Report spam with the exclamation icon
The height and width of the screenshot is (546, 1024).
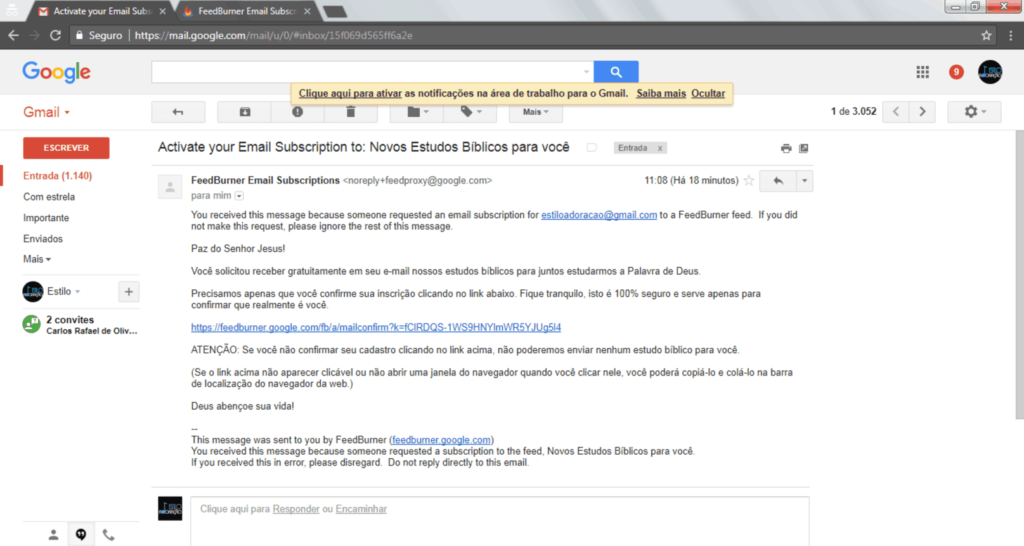(297, 112)
